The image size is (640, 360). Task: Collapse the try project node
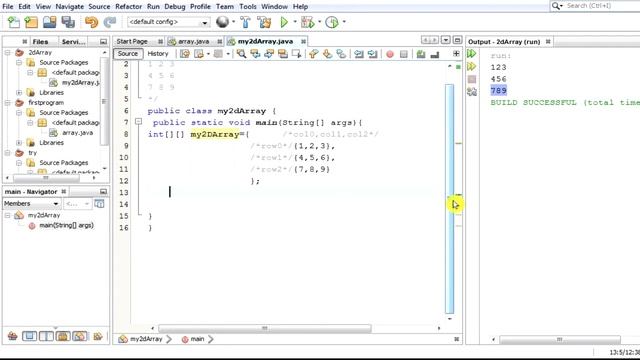(x=7, y=153)
